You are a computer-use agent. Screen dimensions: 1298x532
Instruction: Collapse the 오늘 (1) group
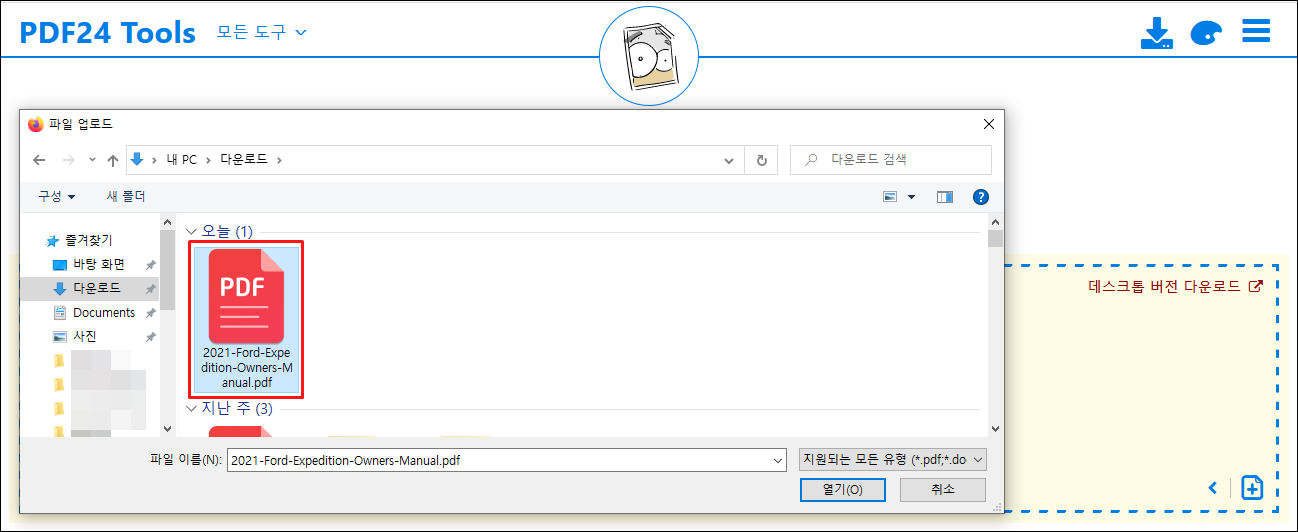coord(192,231)
